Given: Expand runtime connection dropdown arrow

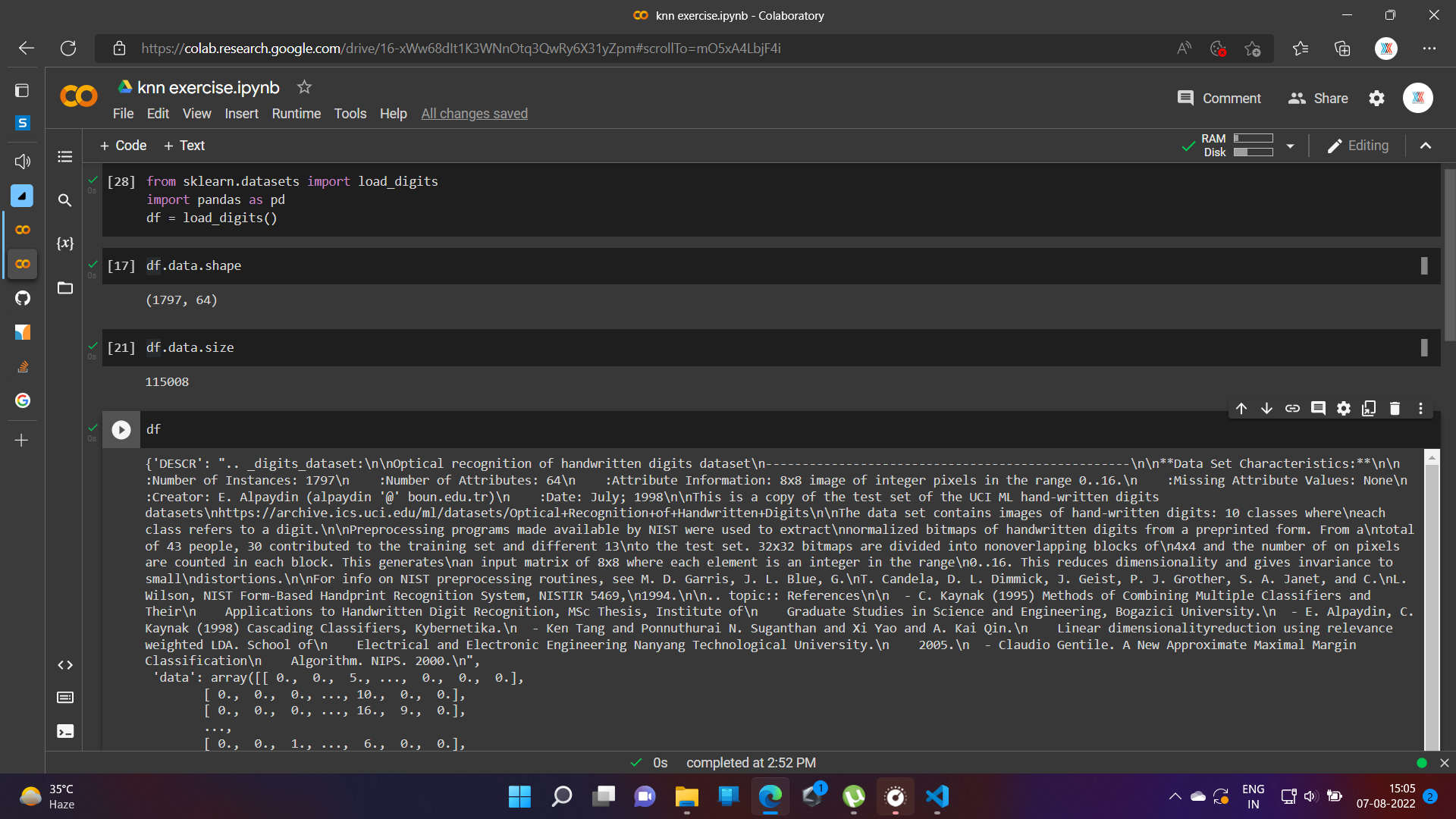Looking at the screenshot, I should pos(1290,146).
